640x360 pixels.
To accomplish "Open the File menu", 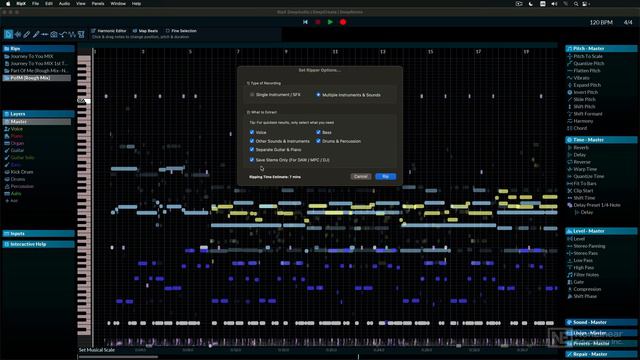I will click(36, 4).
